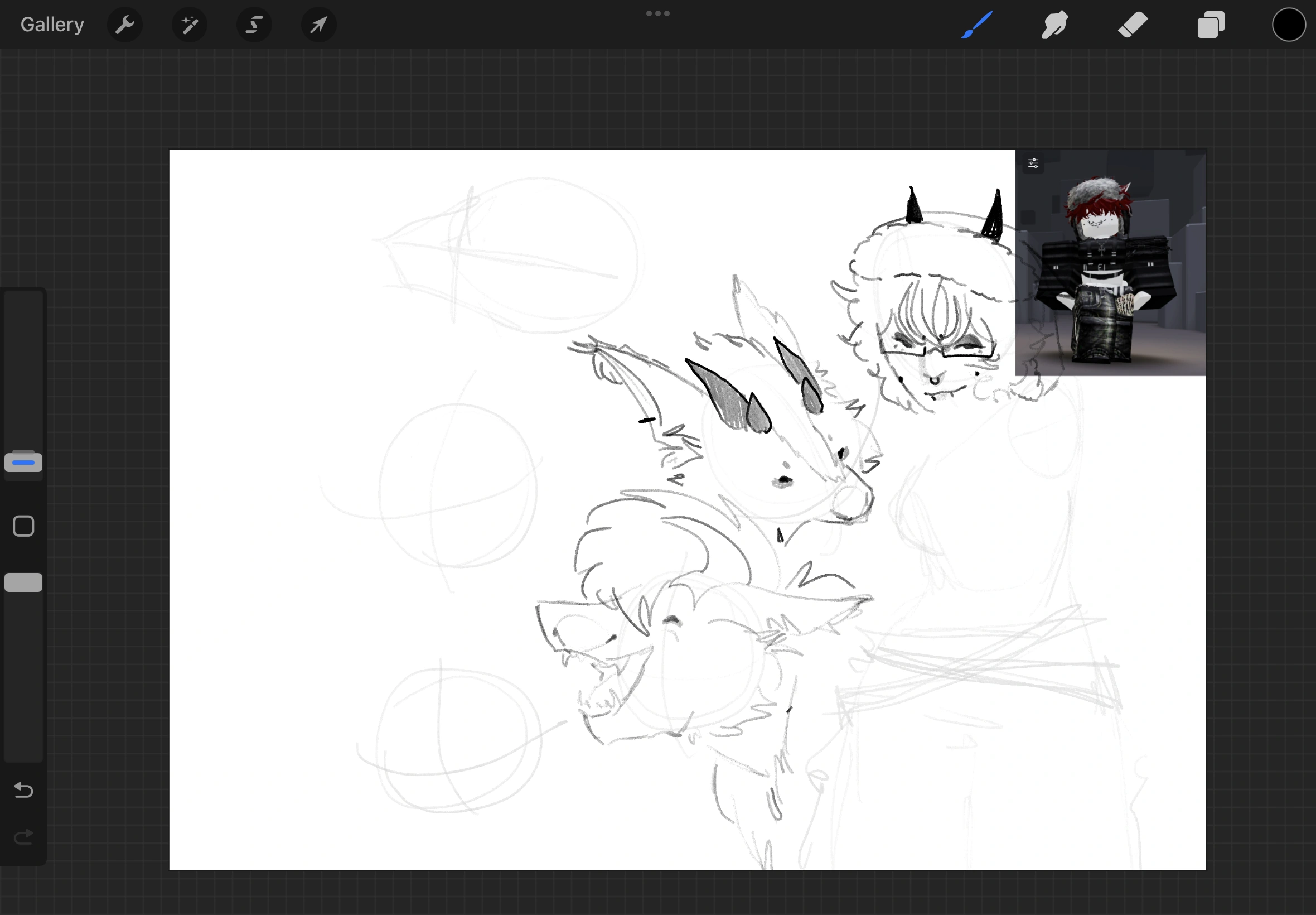Select the Paint brush tool
This screenshot has width=1316, height=915.
(x=978, y=24)
